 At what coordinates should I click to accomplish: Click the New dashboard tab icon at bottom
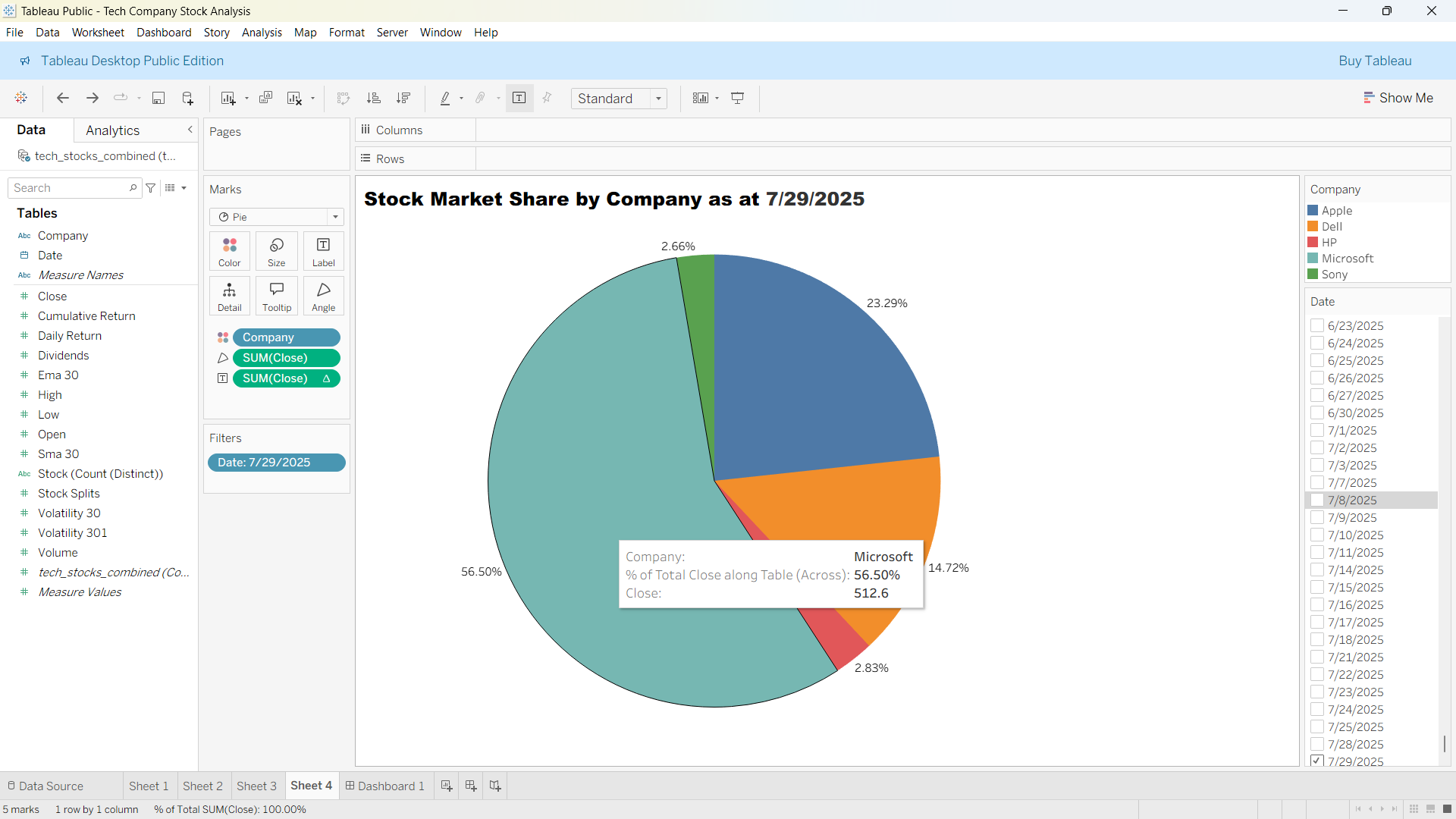click(x=471, y=786)
